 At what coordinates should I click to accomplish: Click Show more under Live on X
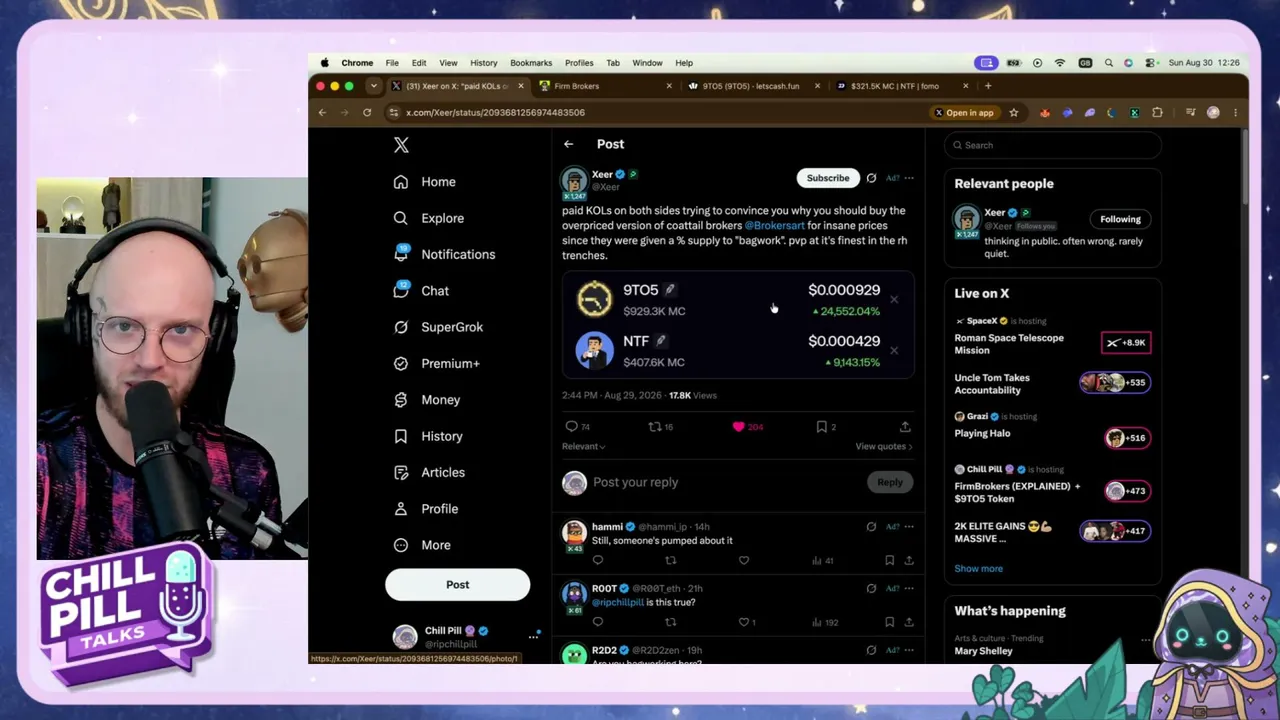[979, 569]
